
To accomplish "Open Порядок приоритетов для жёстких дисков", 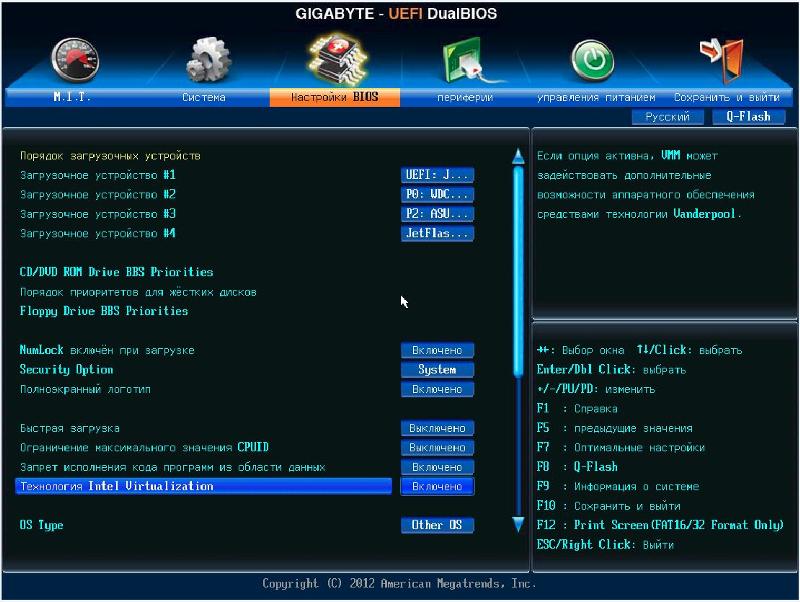I will click(138, 292).
